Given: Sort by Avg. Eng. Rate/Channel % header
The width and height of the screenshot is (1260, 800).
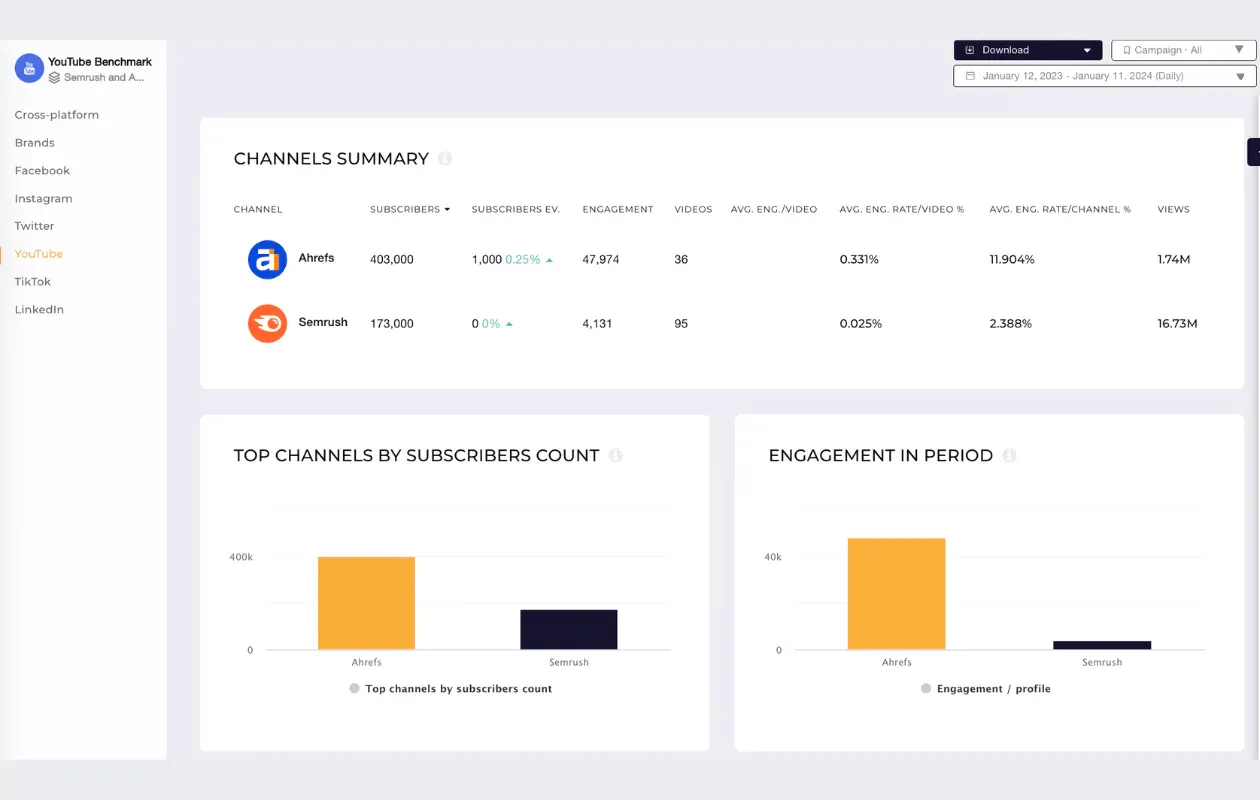Looking at the screenshot, I should pyautogui.click(x=1060, y=210).
